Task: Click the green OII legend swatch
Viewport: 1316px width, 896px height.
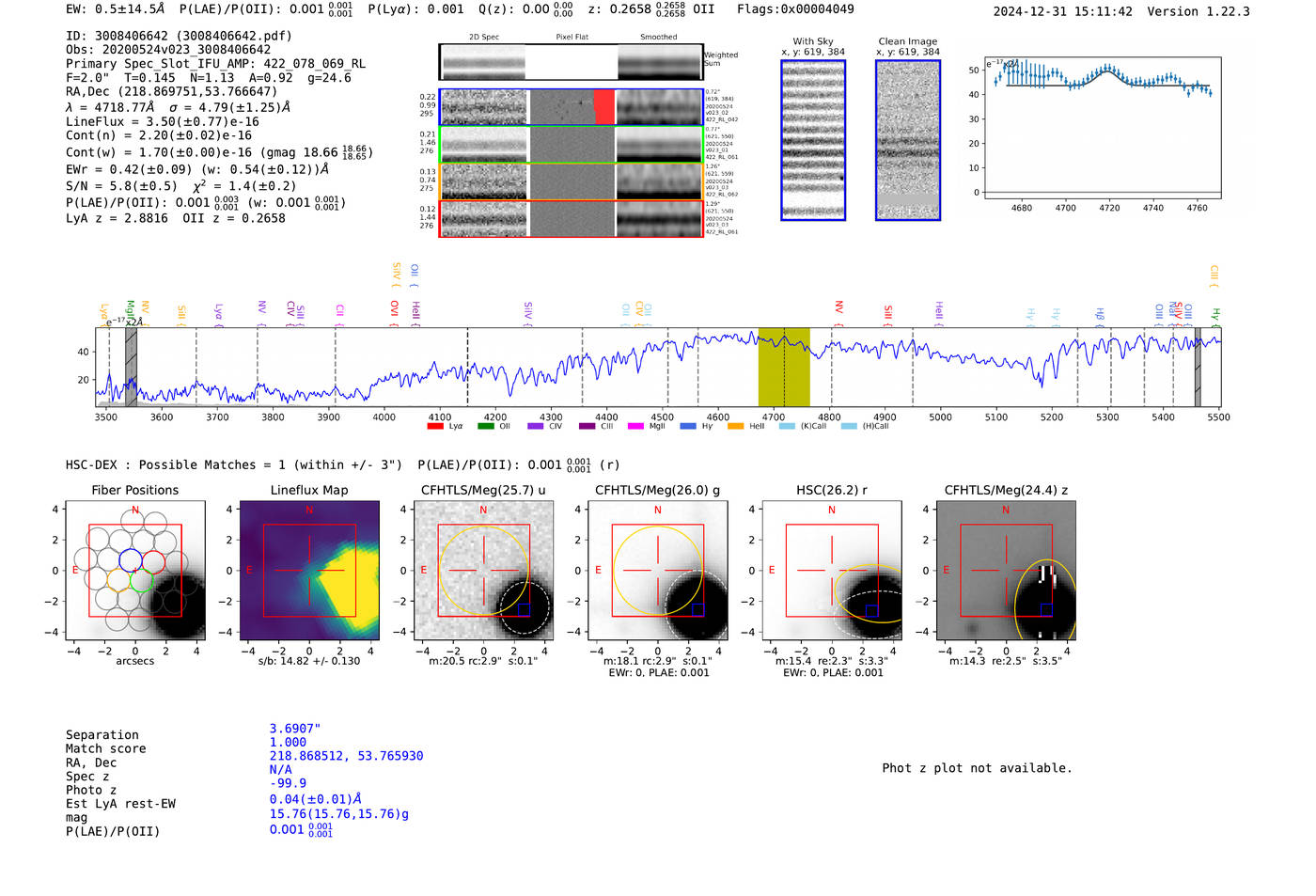Action: 485,426
